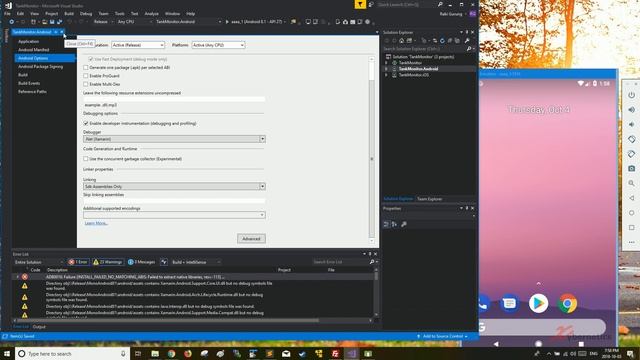The height and width of the screenshot is (360, 640).
Task: Open the Linking Sdk Assemblies Only dropdown
Action: tap(174, 187)
